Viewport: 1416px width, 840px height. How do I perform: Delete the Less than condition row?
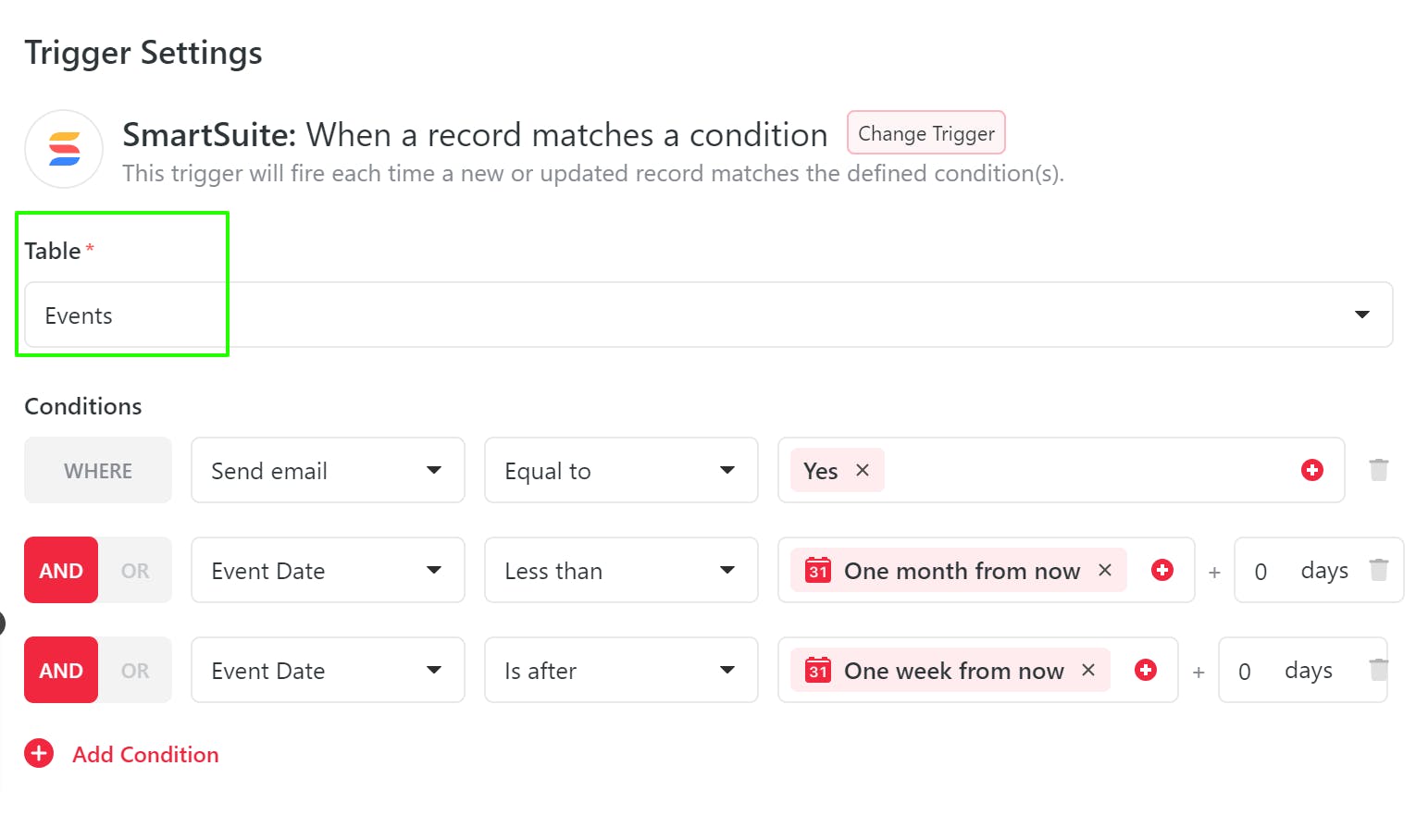tap(1378, 570)
